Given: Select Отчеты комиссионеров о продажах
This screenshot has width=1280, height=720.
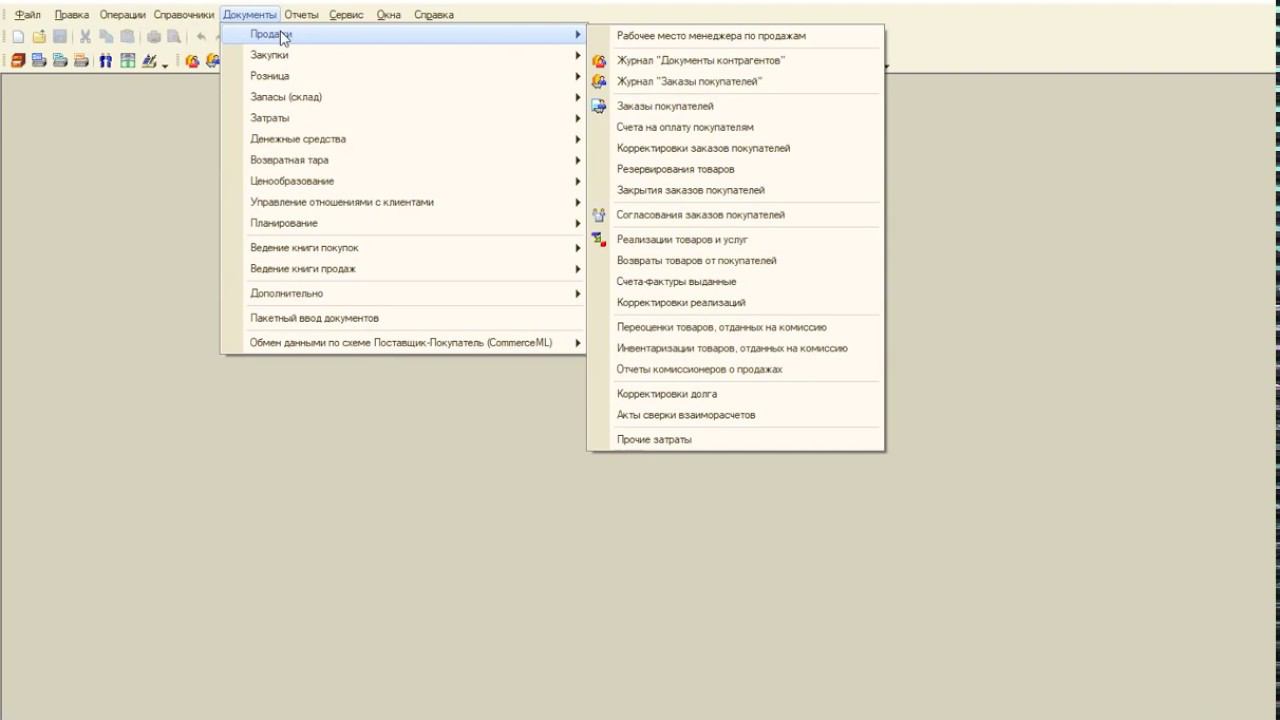Looking at the screenshot, I should 736,369.
